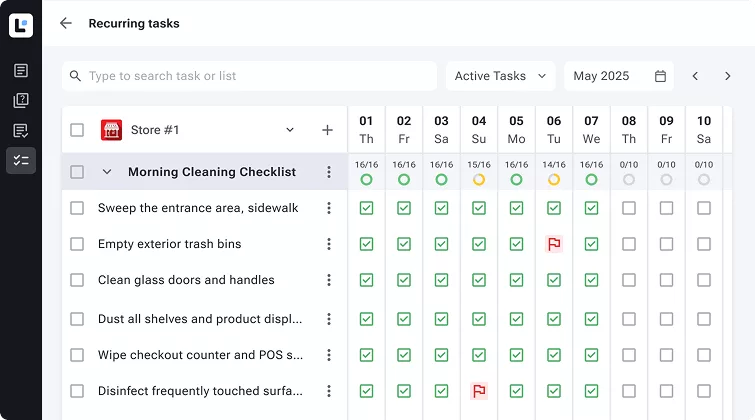Open options menu for Morning Cleaning Checklist
Image resolution: width=755 pixels, height=420 pixels.
point(329,172)
